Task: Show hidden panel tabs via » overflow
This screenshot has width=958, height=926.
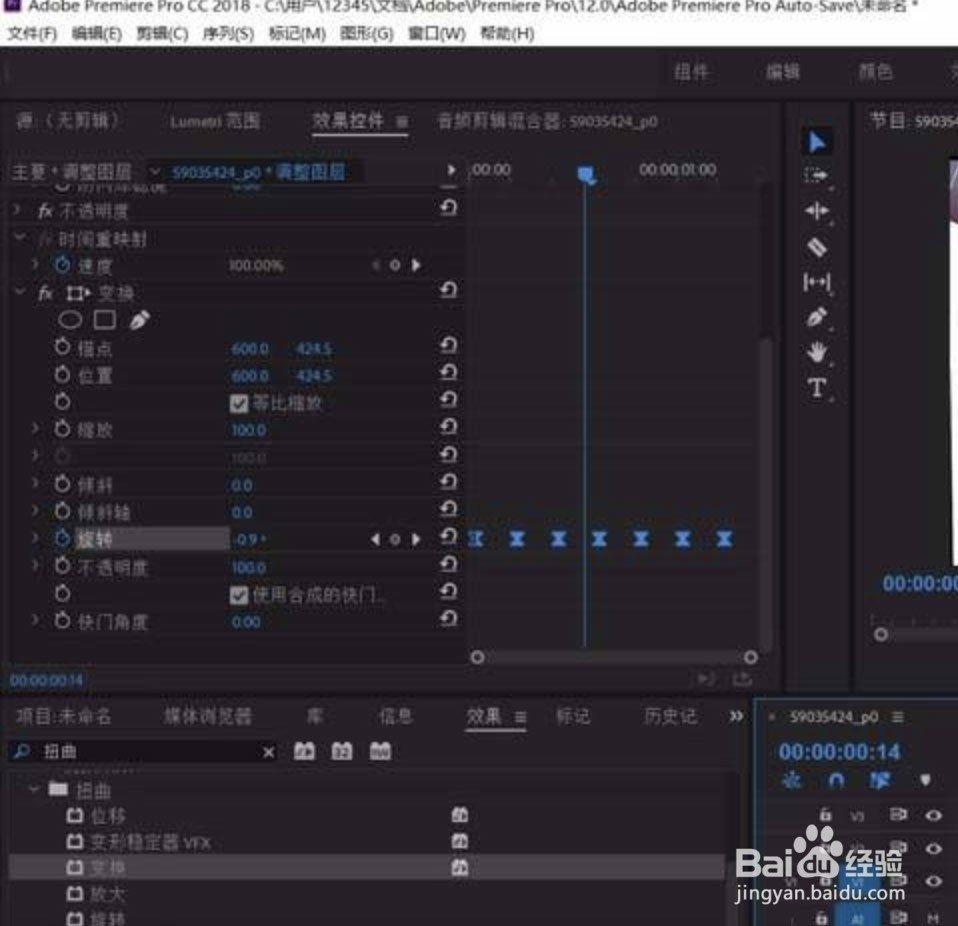Action: pos(736,716)
